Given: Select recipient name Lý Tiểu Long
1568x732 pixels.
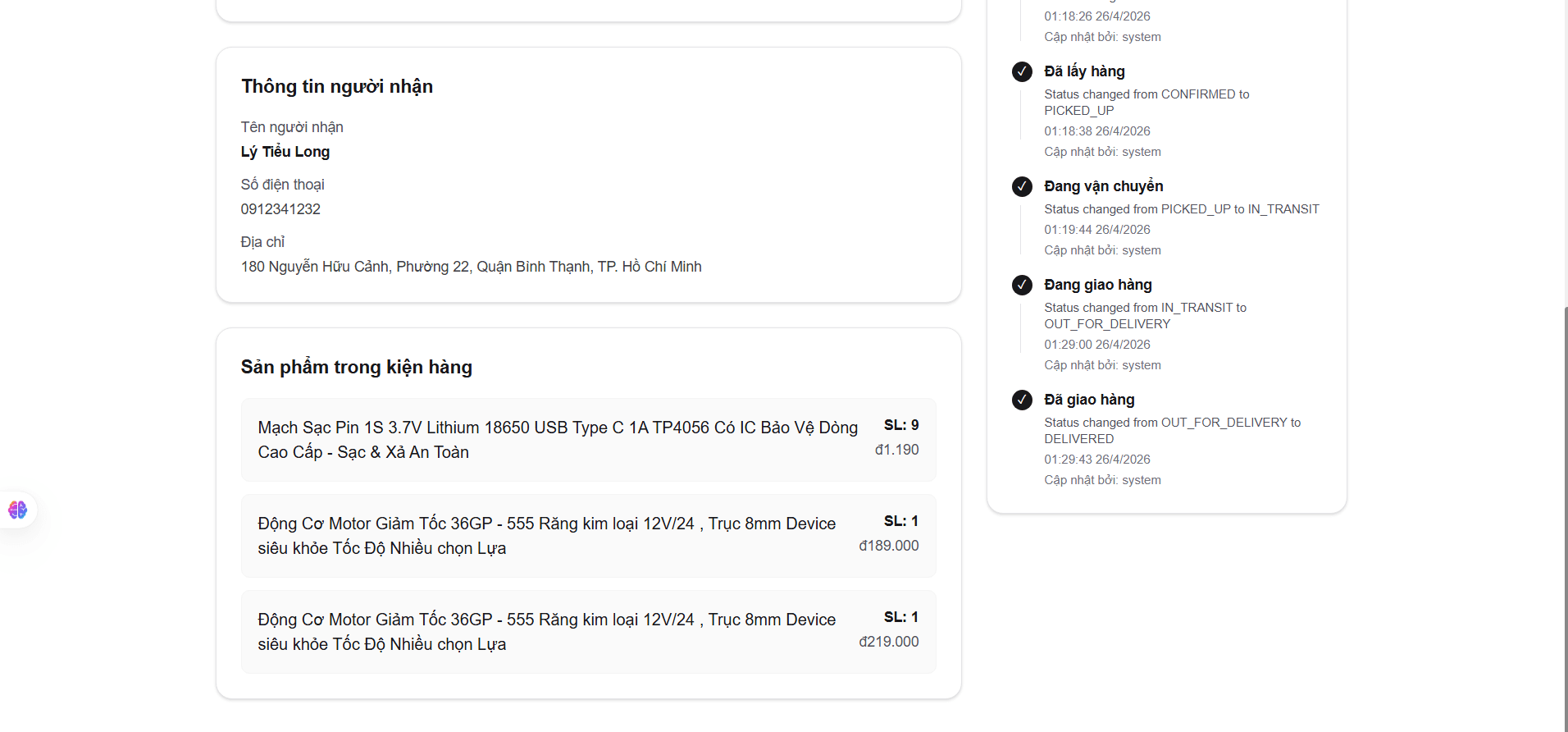Looking at the screenshot, I should click(285, 152).
